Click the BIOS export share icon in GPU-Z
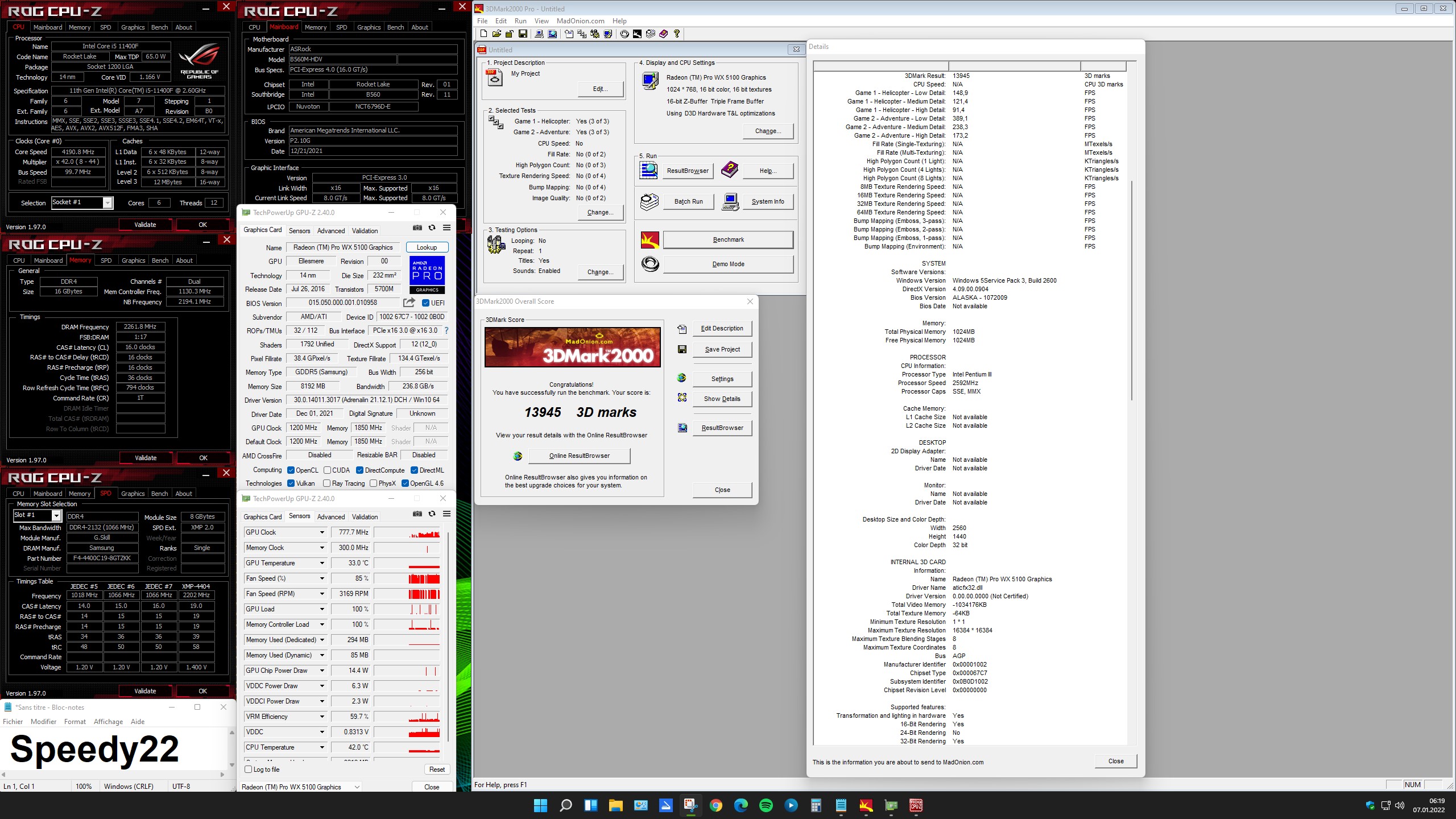The height and width of the screenshot is (819, 1456). click(x=409, y=303)
